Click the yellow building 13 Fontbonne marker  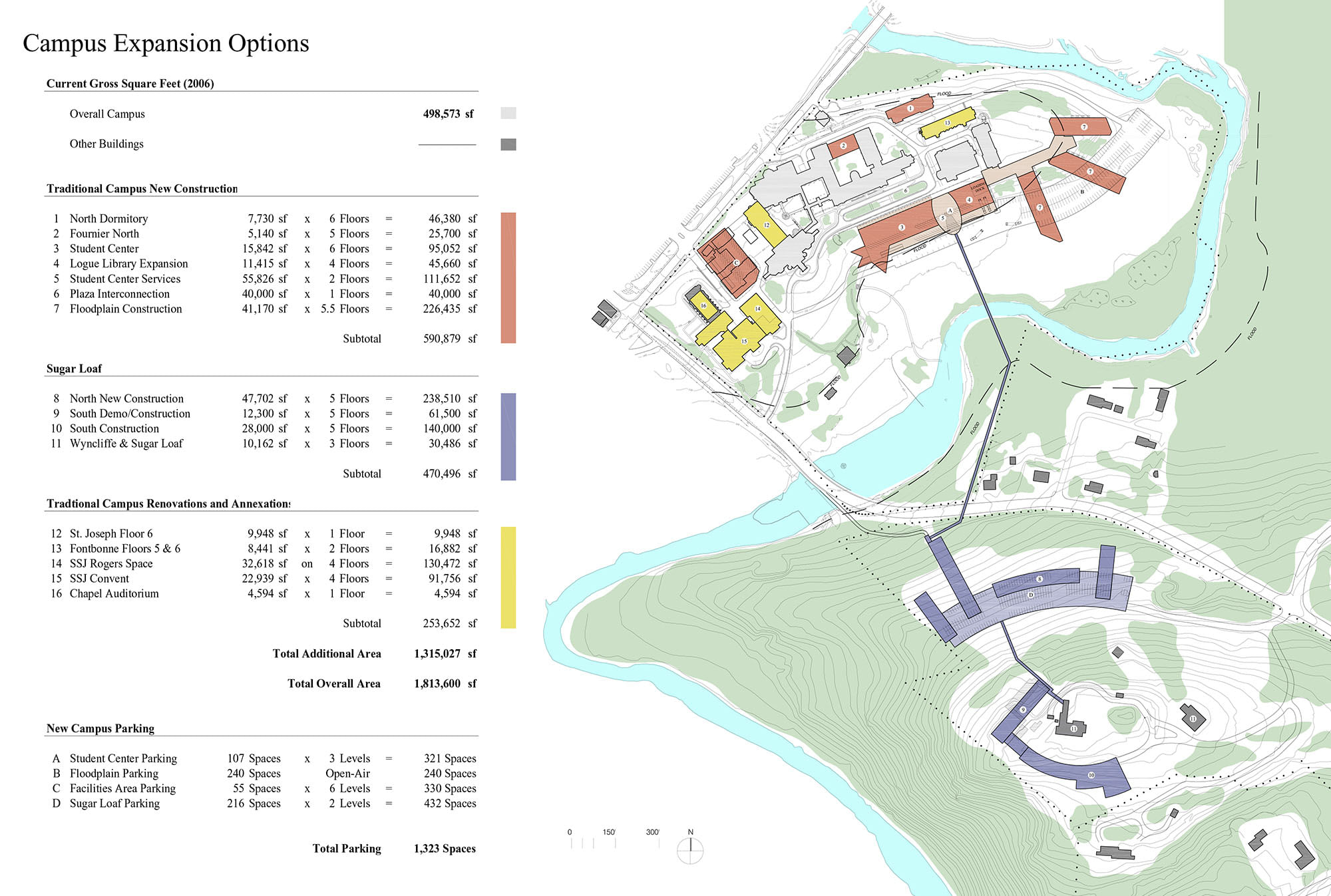(x=948, y=123)
